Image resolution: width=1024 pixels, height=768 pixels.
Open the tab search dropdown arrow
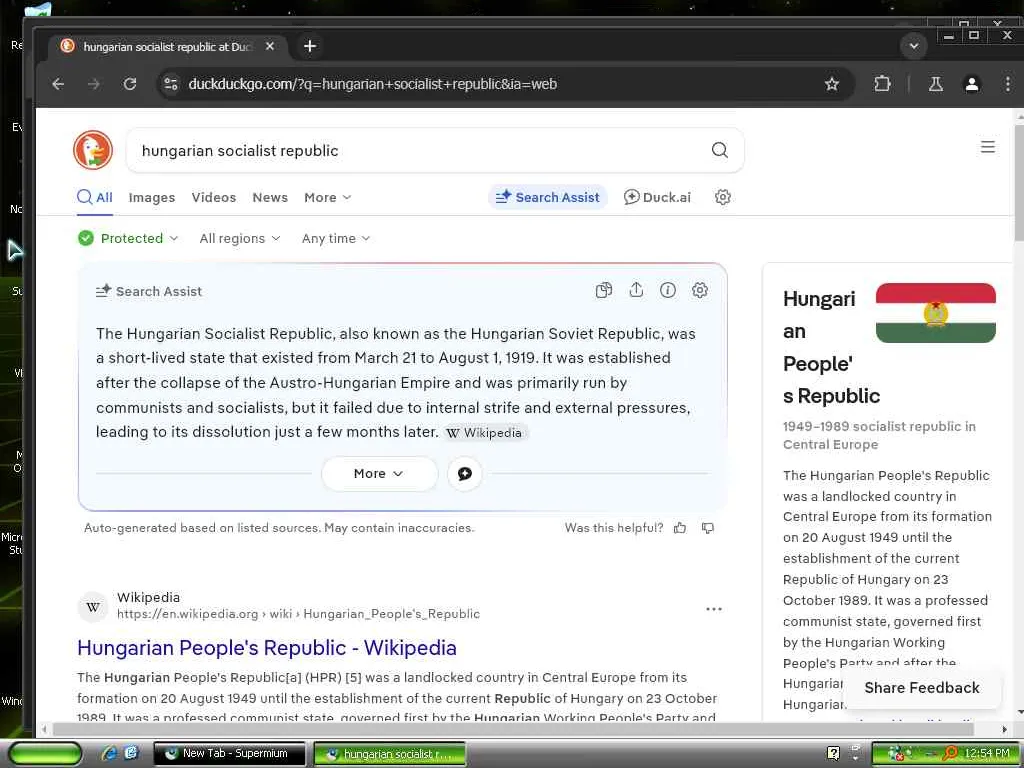[x=914, y=46]
